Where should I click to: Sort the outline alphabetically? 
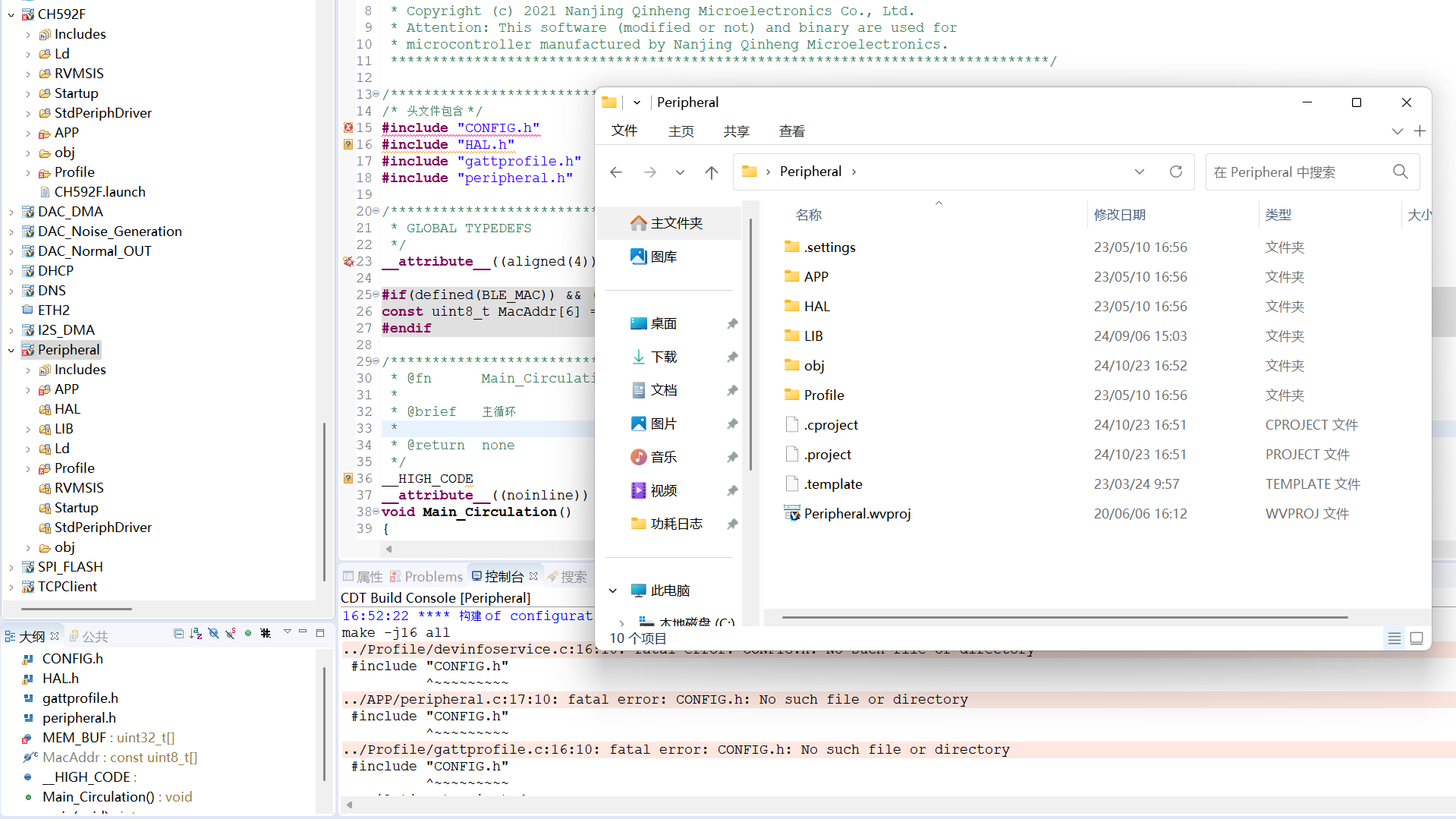[x=196, y=634]
